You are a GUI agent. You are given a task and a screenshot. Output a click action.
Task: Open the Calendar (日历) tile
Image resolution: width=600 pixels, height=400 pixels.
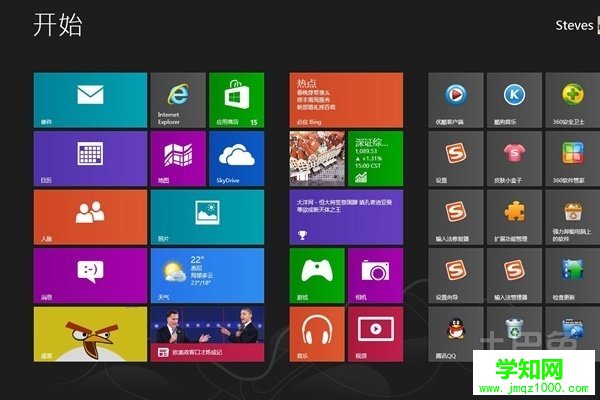coord(90,158)
